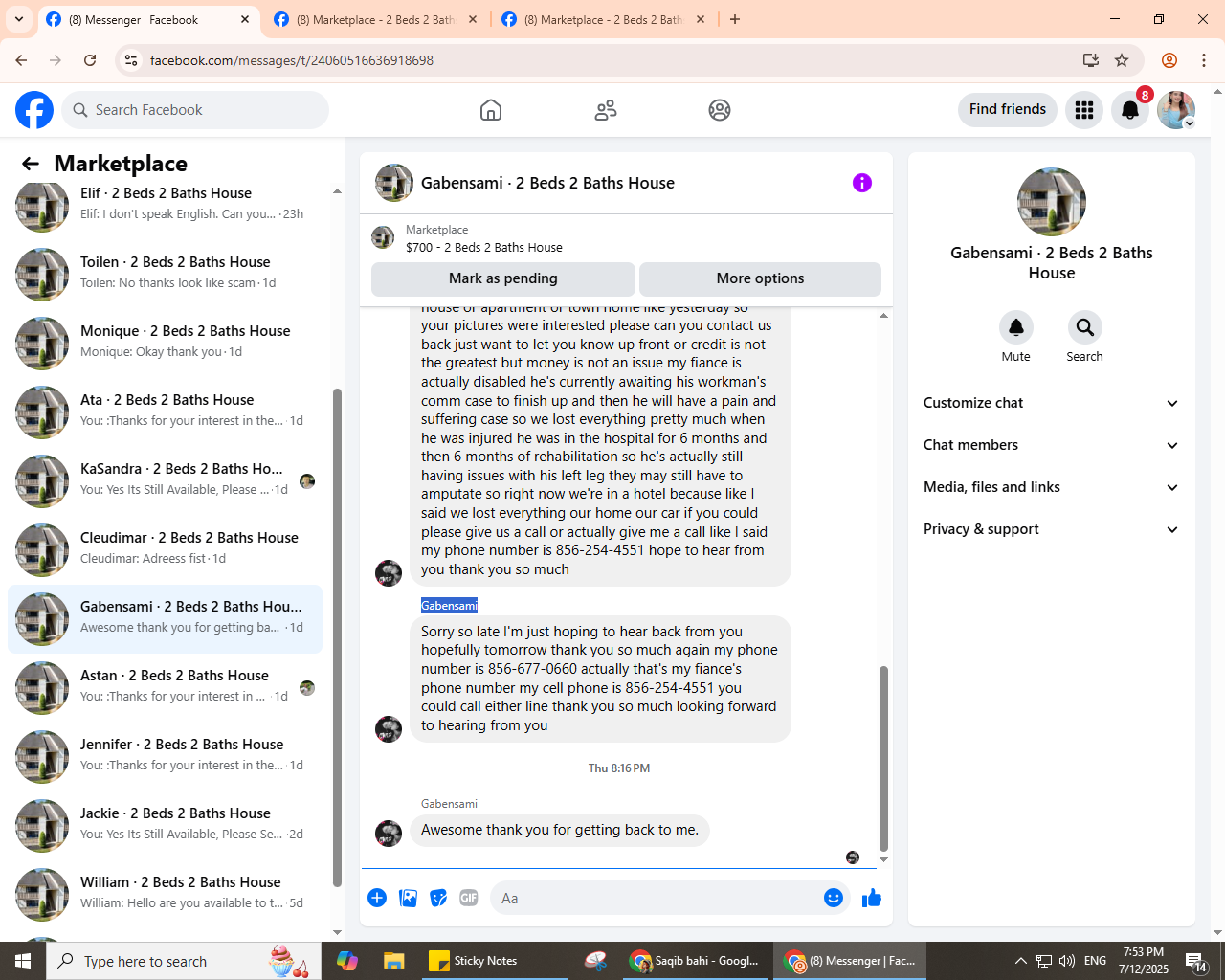Click conversation list scrollbar thumb
This screenshot has width=1225, height=980.
tap(337, 637)
